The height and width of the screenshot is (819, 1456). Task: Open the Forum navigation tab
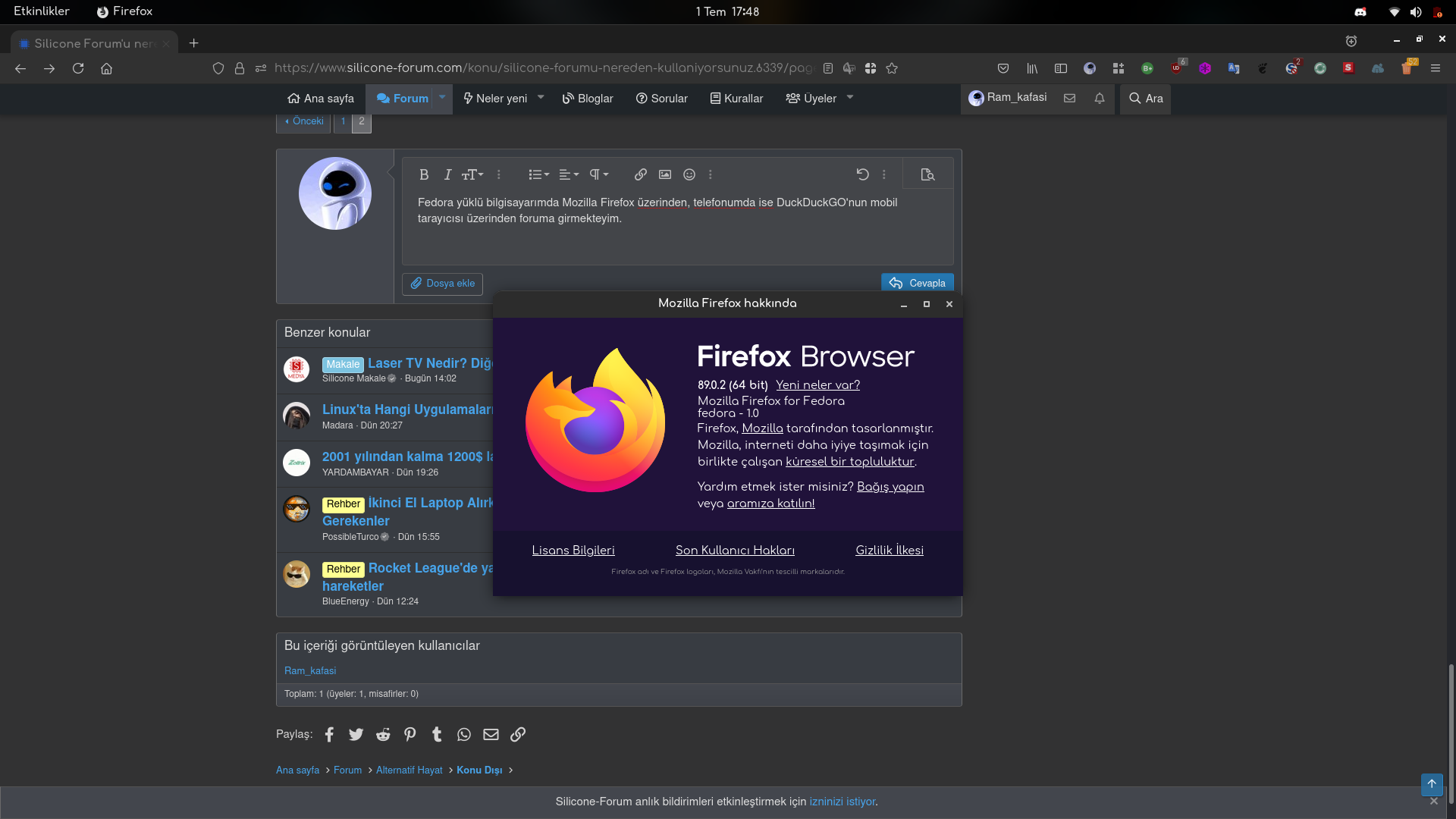tap(402, 99)
